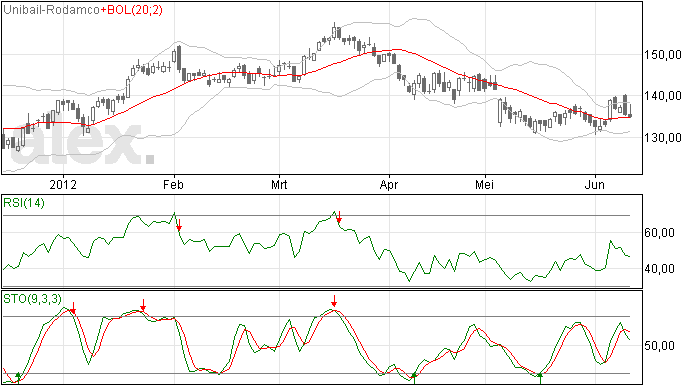Click the Apr date axis label
The image size is (690, 387).
coord(389,184)
